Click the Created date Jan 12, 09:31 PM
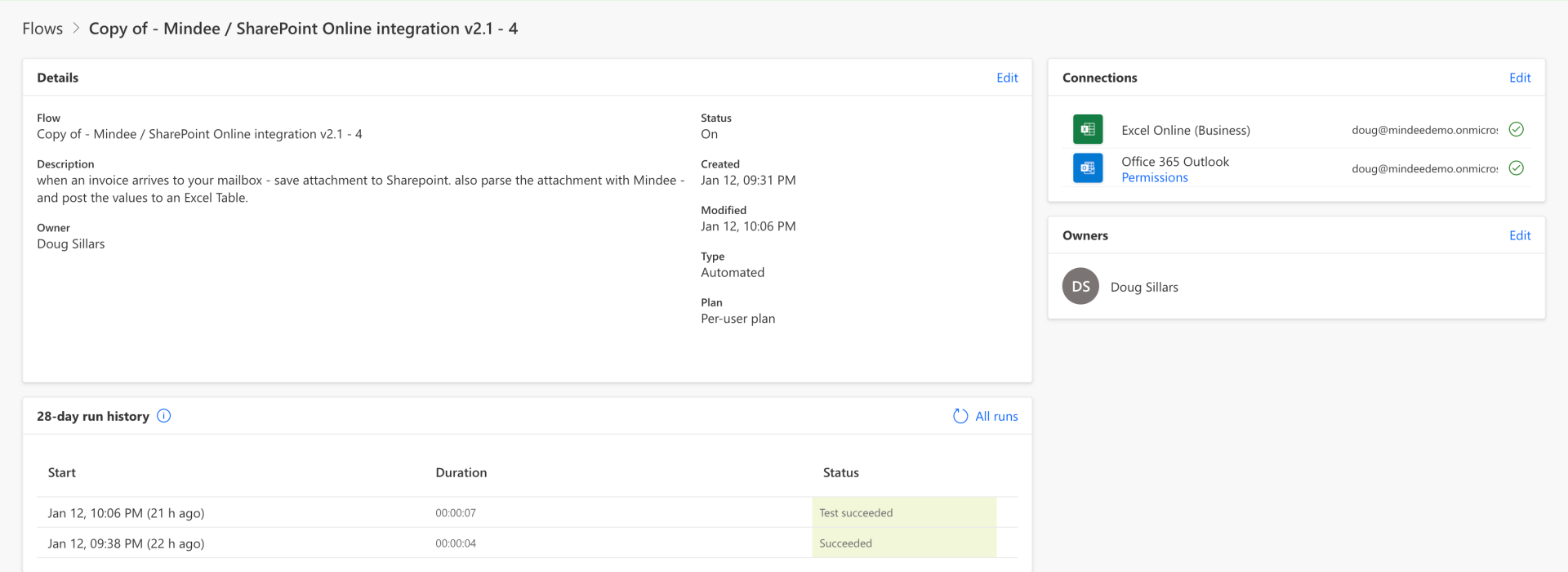Image resolution: width=1568 pixels, height=572 pixels. click(x=748, y=180)
